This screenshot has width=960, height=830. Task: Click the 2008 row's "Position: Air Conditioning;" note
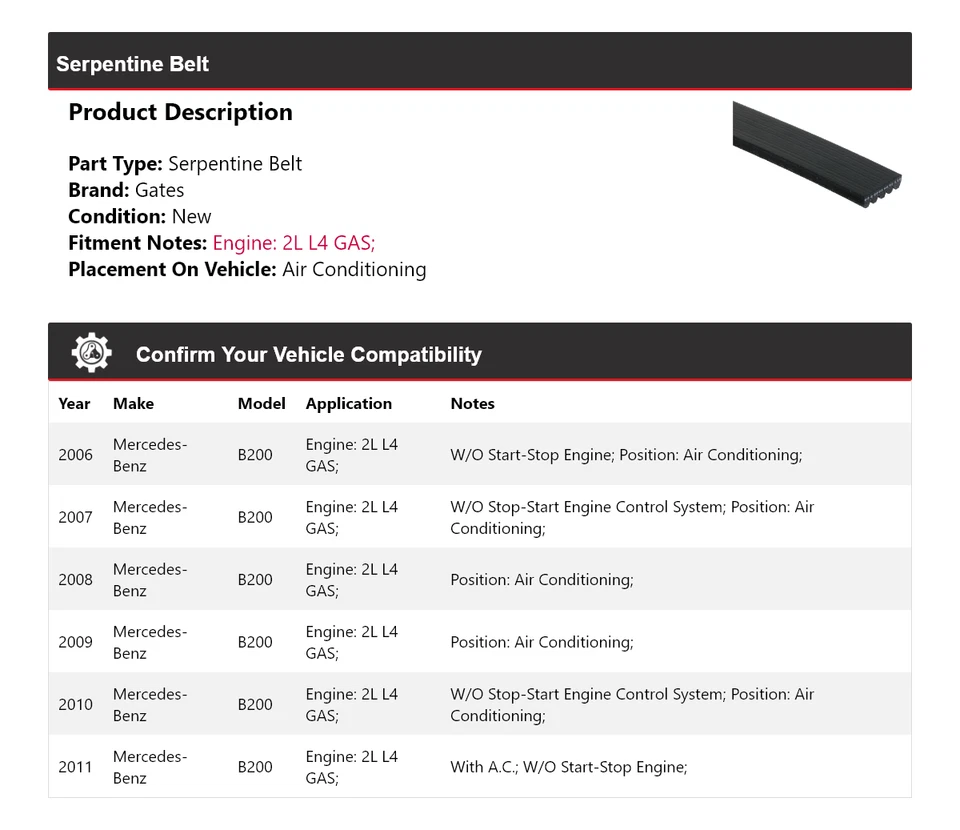(541, 580)
